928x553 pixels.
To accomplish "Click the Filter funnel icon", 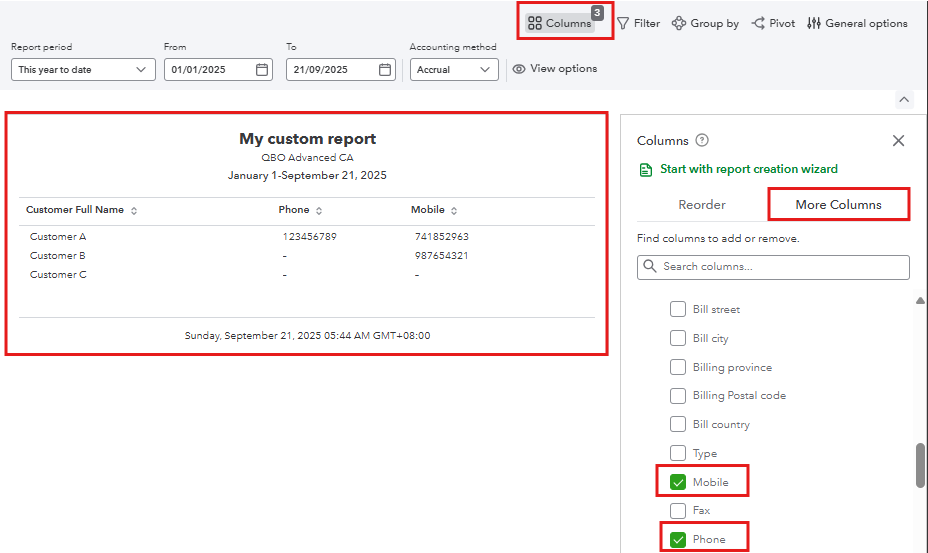I will [x=623, y=23].
